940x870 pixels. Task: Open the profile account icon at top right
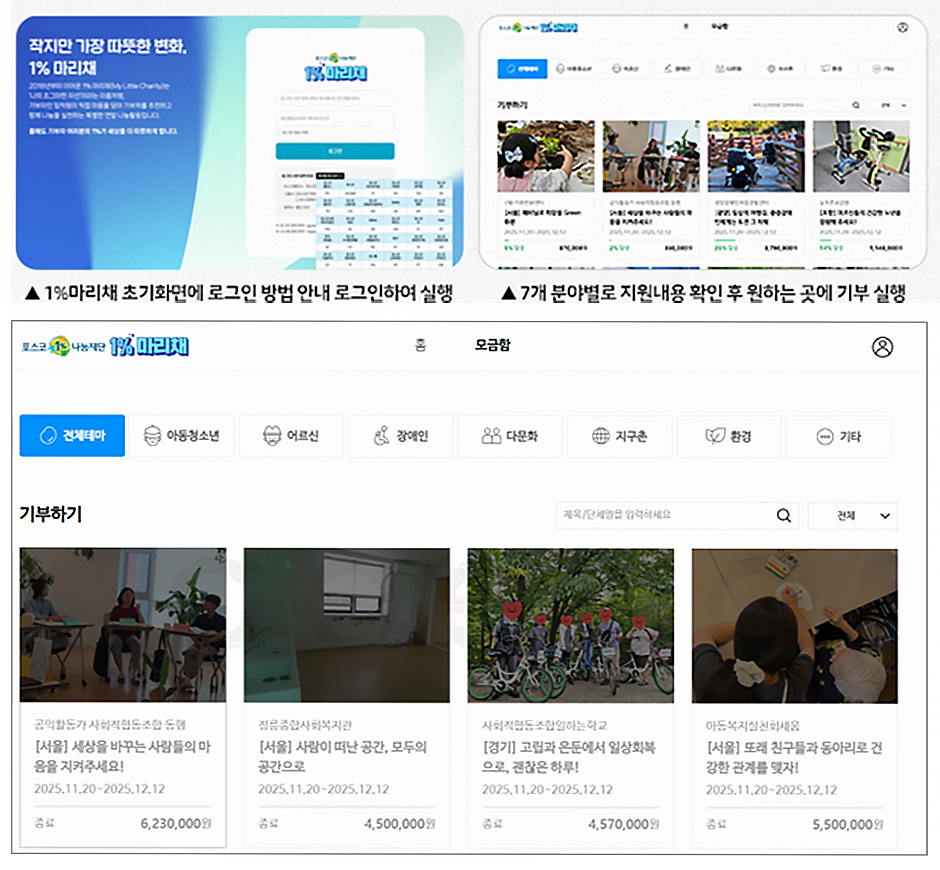pyautogui.click(x=884, y=345)
